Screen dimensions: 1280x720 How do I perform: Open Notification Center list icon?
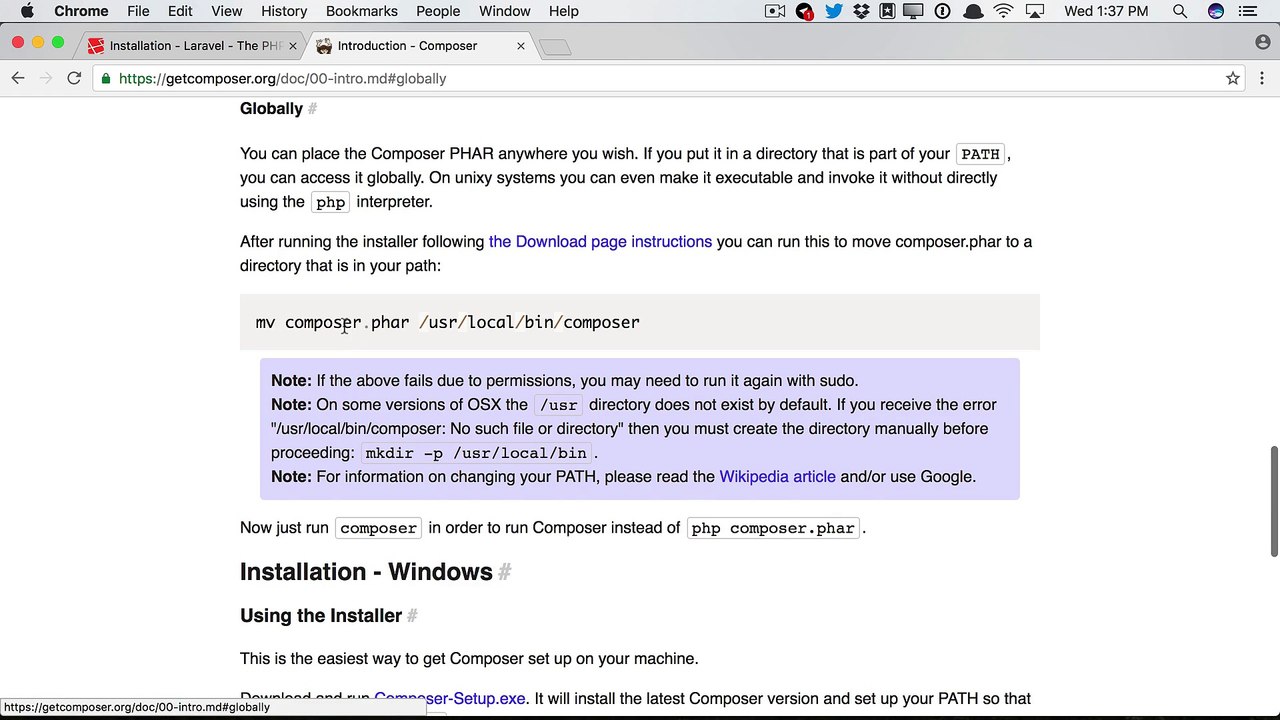click(x=1247, y=11)
